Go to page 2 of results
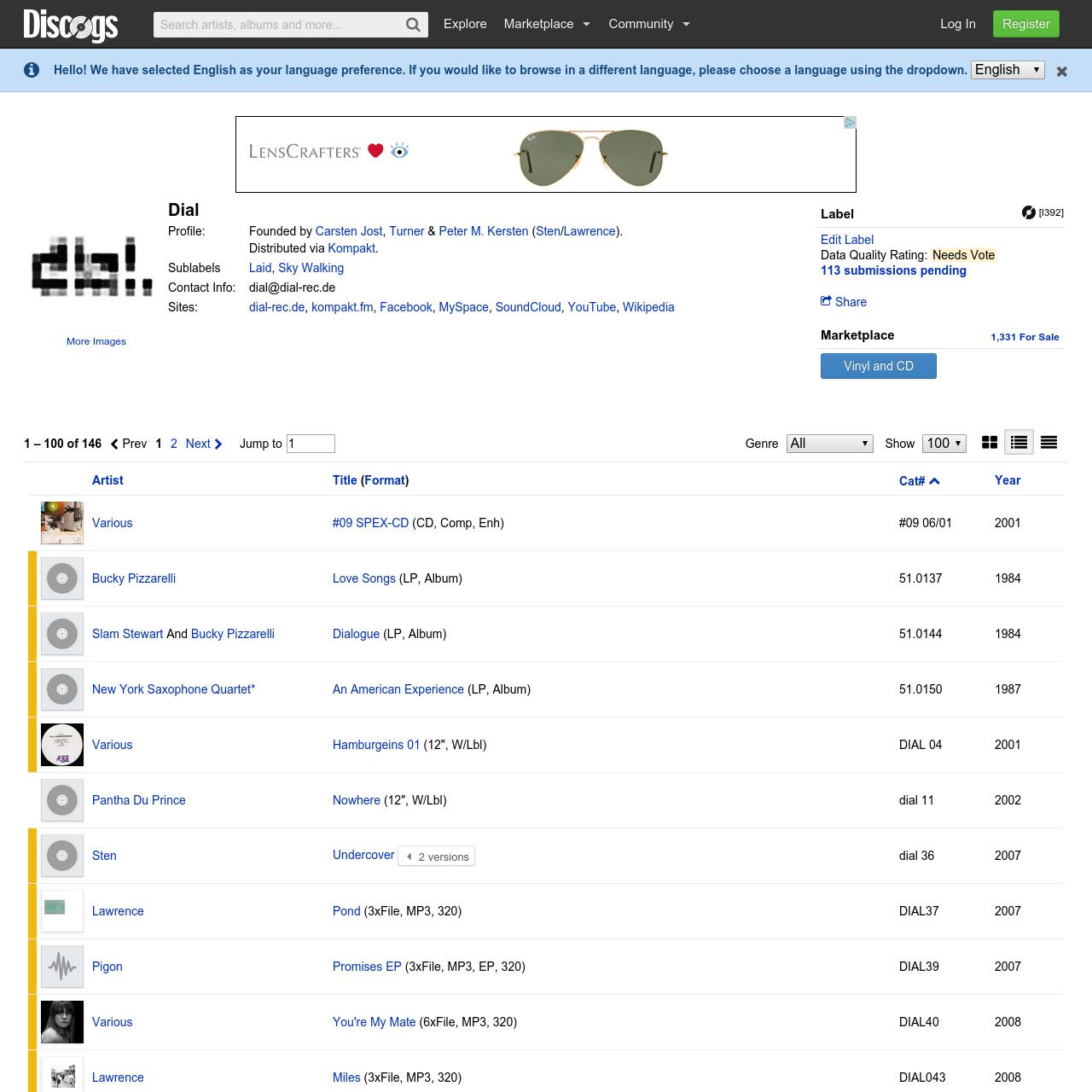This screenshot has width=1092, height=1092. [174, 444]
